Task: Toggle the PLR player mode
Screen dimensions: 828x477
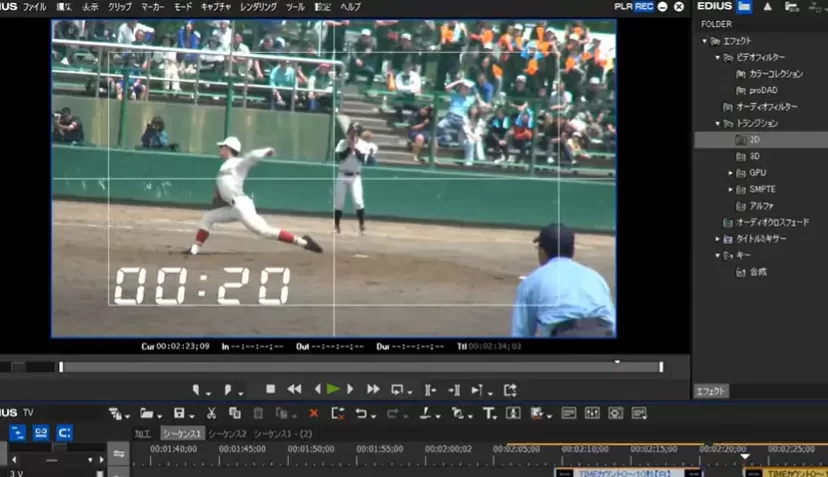Action: [x=623, y=6]
